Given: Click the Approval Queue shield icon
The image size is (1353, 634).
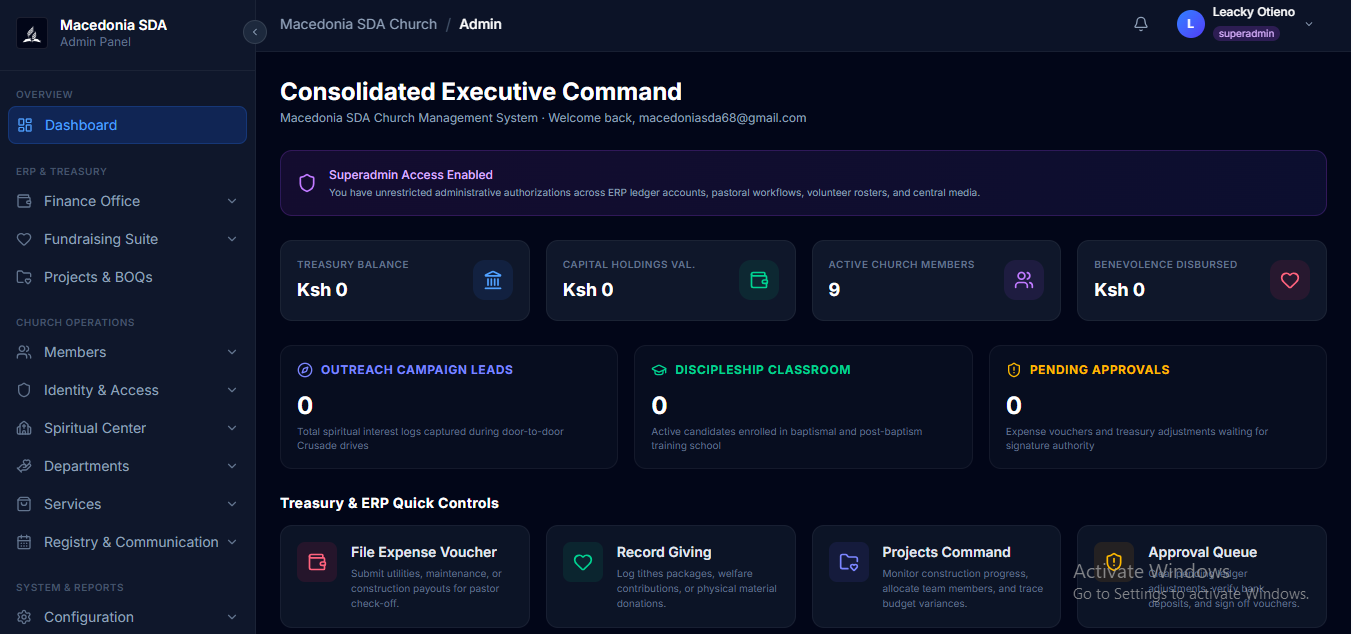Looking at the screenshot, I should point(1114,562).
